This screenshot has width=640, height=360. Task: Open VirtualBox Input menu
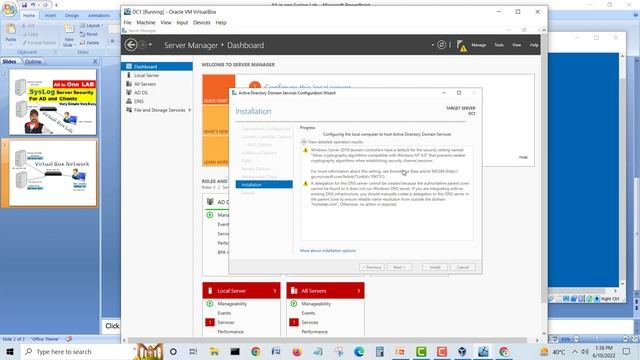click(x=182, y=22)
